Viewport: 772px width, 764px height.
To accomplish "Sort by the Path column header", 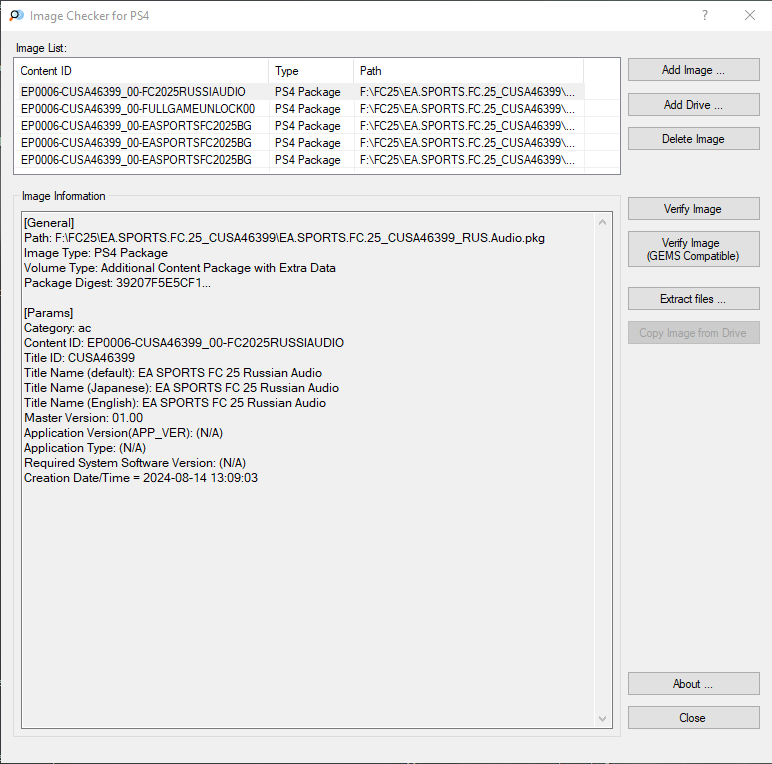I will 469,71.
